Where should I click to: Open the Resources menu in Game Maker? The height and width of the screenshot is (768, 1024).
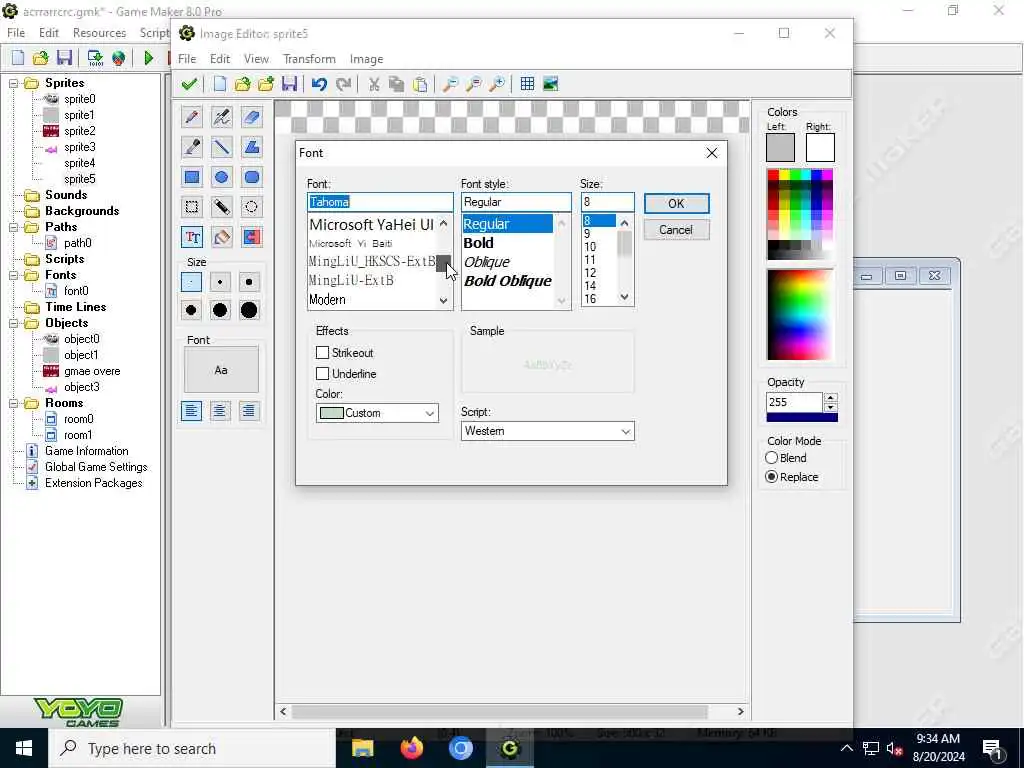pyautogui.click(x=99, y=33)
